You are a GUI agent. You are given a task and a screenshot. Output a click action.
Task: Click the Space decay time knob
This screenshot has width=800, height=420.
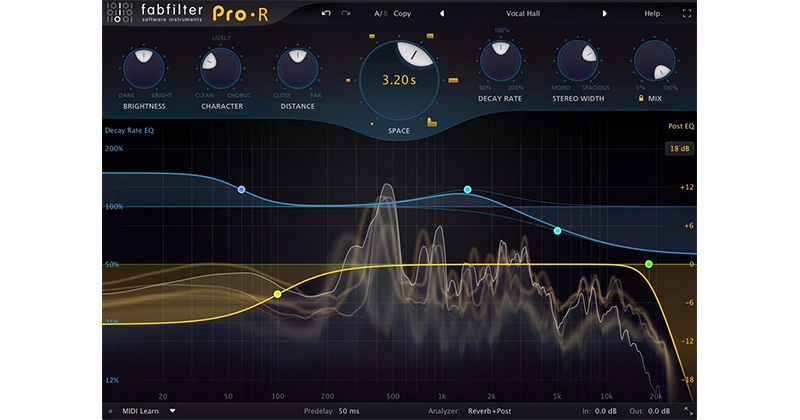[399, 80]
